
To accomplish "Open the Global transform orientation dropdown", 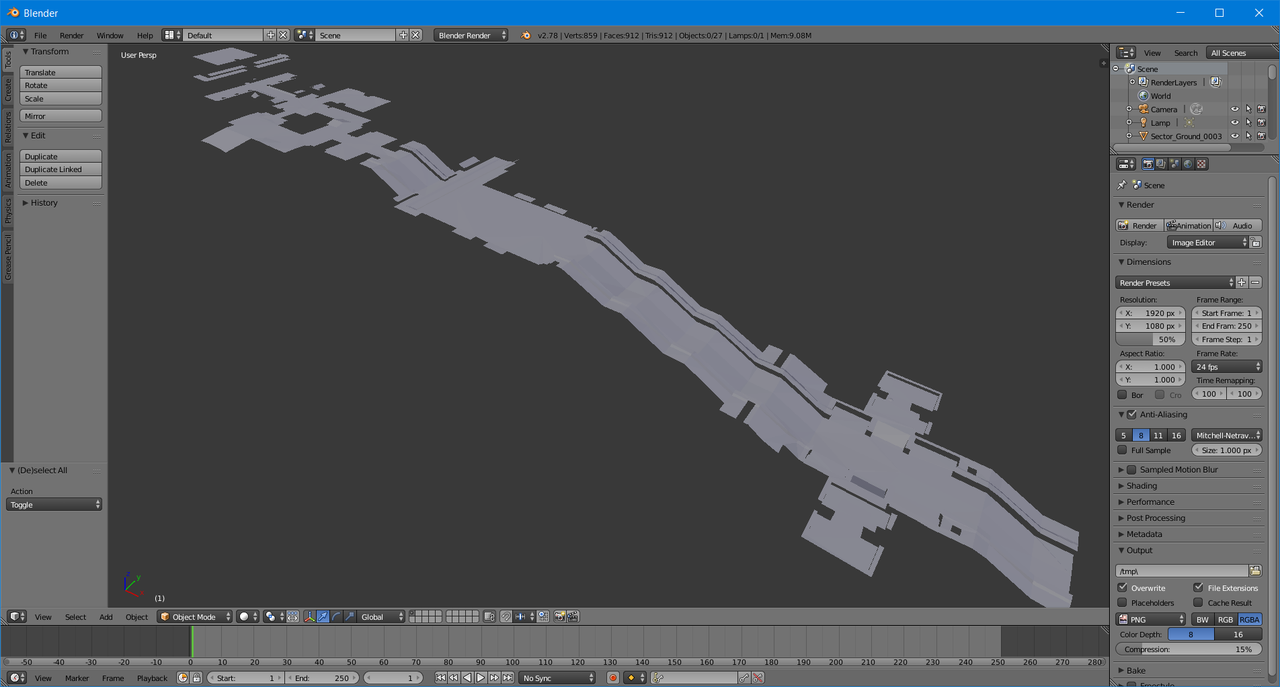I will pyautogui.click(x=381, y=617).
